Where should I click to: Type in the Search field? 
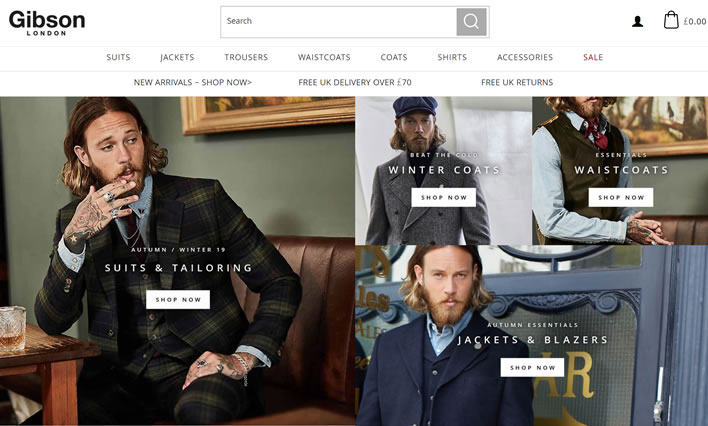338,21
